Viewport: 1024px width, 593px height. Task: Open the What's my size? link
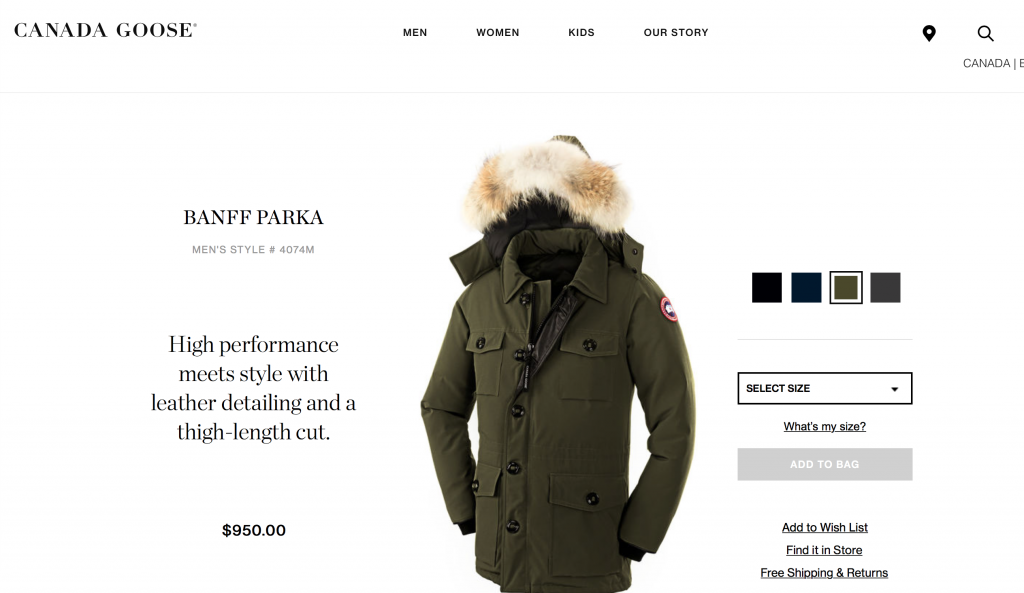click(825, 426)
